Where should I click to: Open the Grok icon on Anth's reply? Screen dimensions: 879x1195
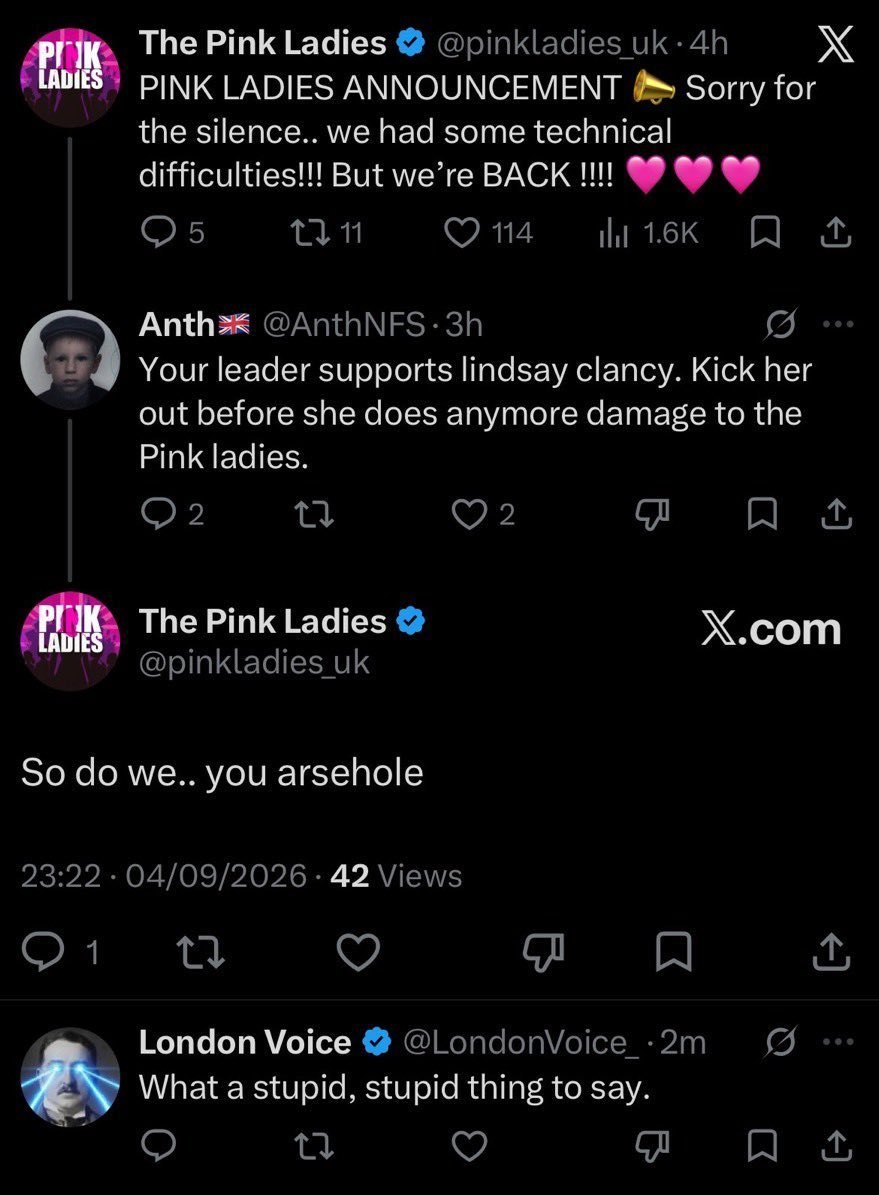point(783,325)
